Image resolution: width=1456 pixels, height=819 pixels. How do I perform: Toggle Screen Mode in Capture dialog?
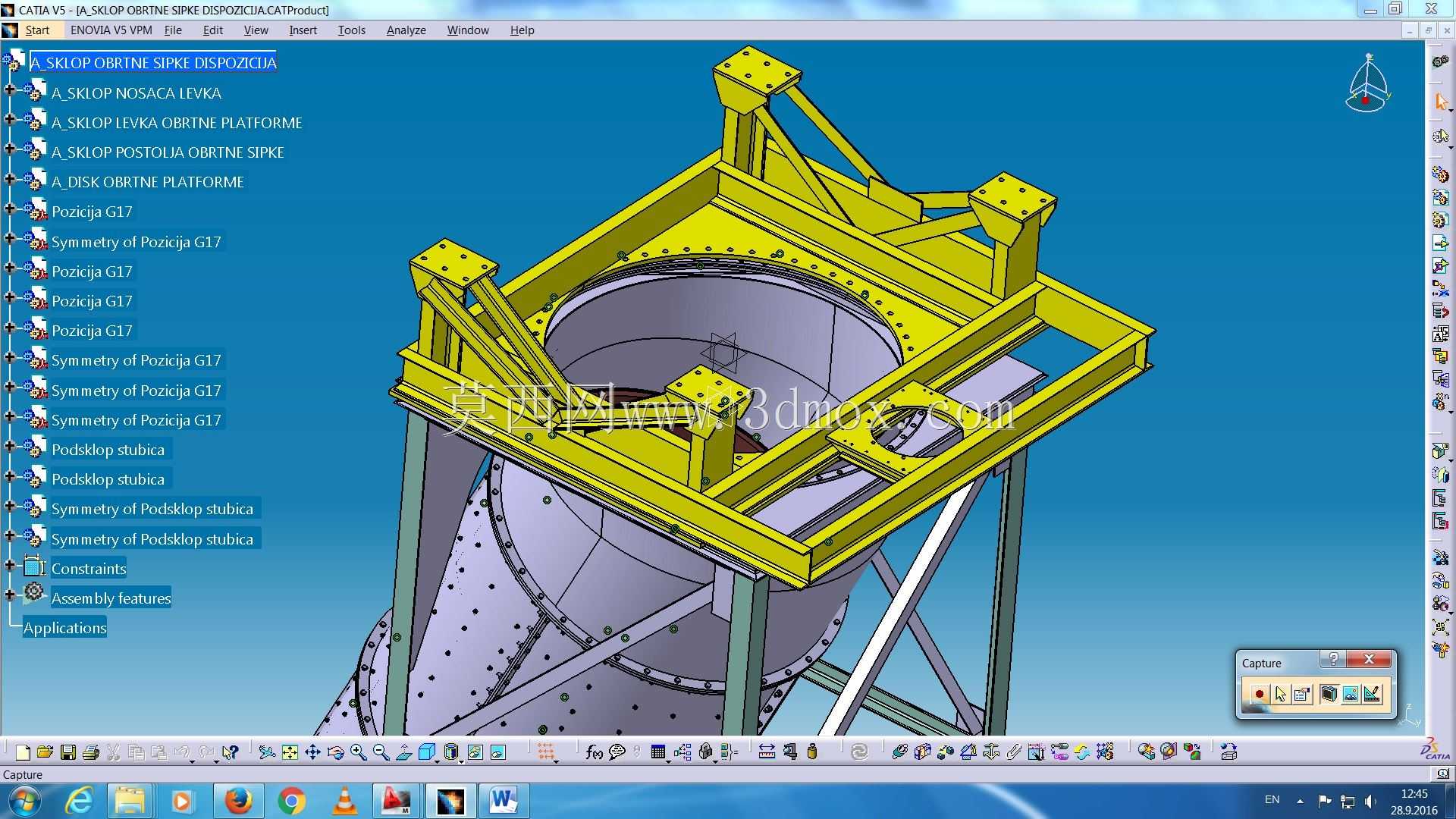1329,694
